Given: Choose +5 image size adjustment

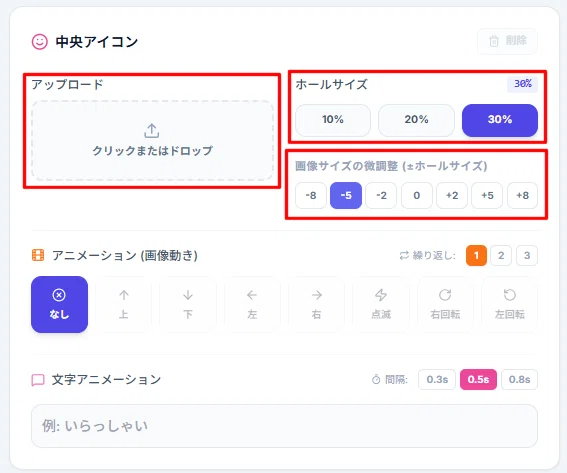Looking at the screenshot, I should tap(487, 196).
